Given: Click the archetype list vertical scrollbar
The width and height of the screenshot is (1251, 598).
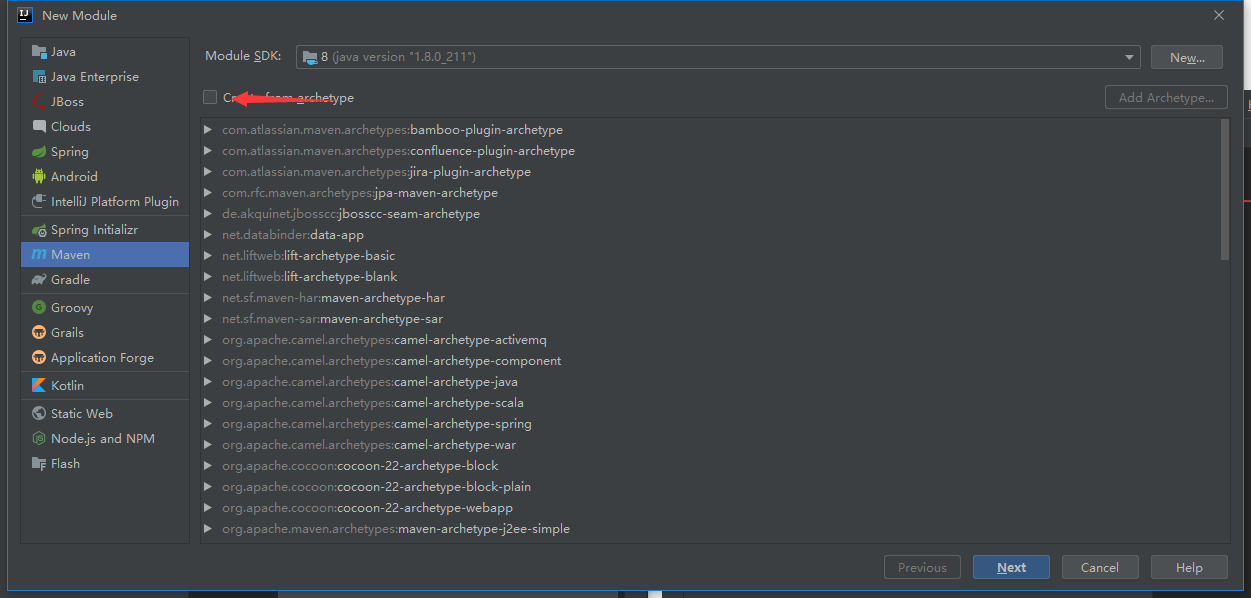Looking at the screenshot, I should (1225, 188).
